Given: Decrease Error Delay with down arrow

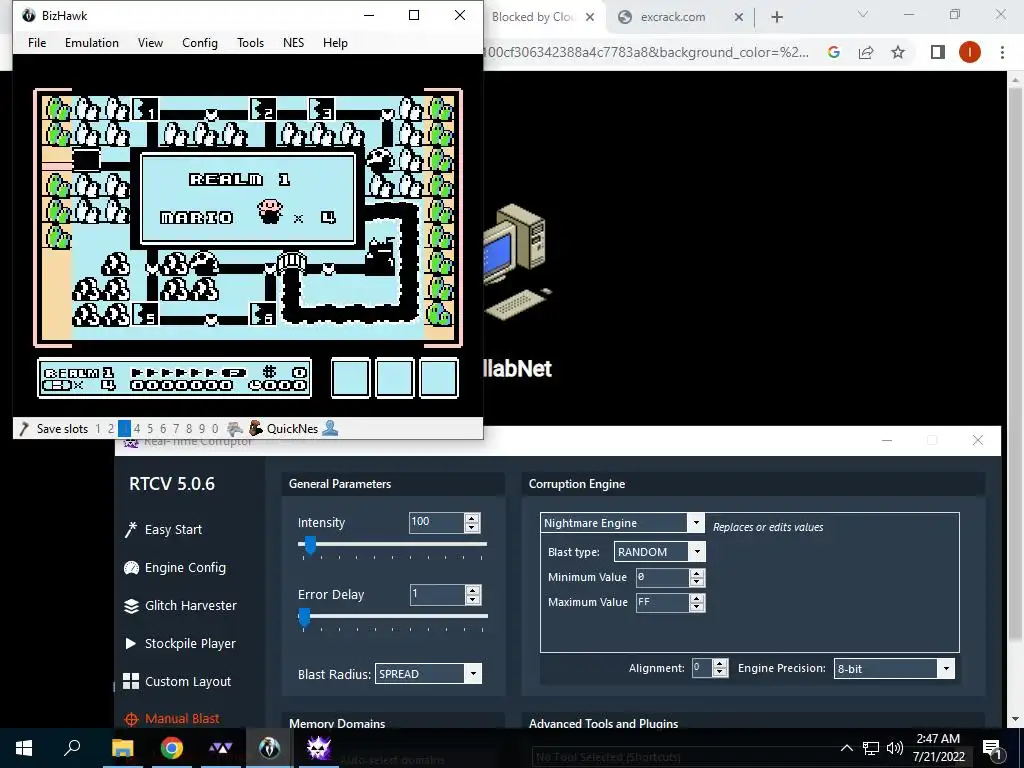Looking at the screenshot, I should pyautogui.click(x=472, y=600).
